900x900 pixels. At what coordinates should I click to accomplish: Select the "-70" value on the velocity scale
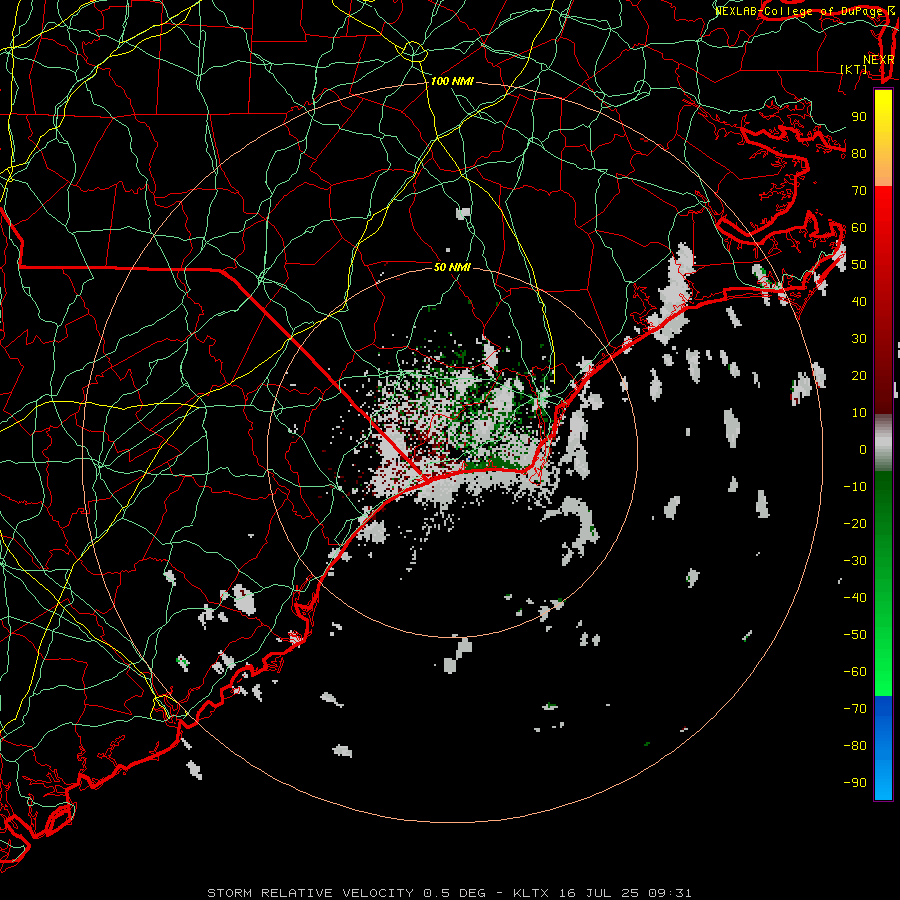pyautogui.click(x=855, y=709)
